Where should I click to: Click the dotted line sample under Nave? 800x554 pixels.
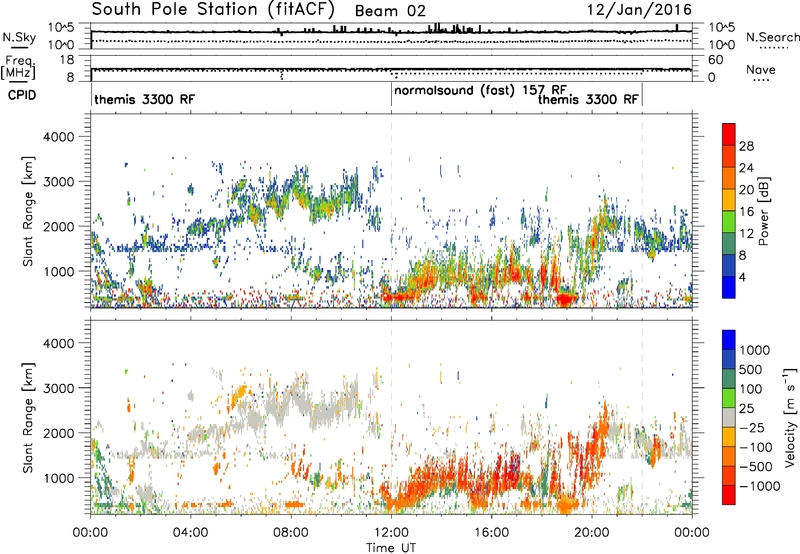[761, 80]
